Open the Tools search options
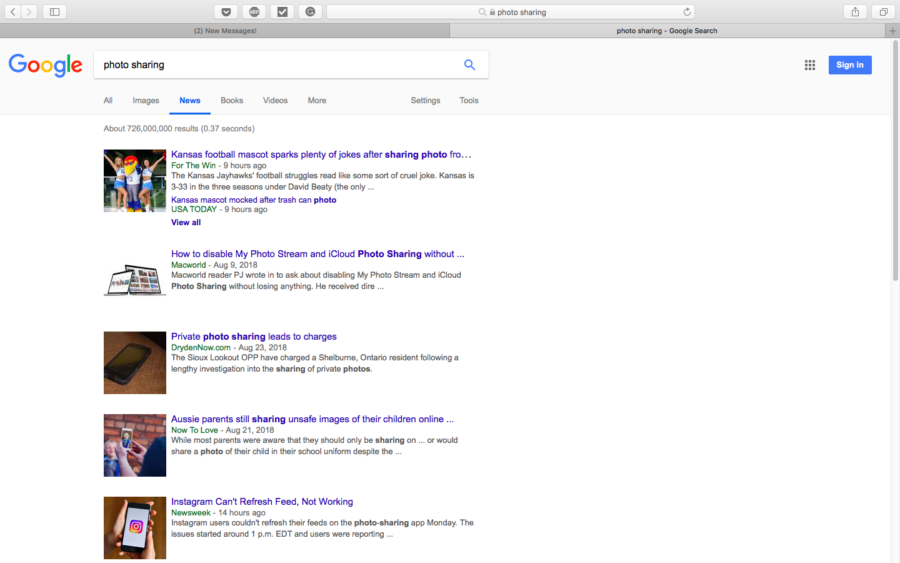This screenshot has height=563, width=900. coord(469,100)
